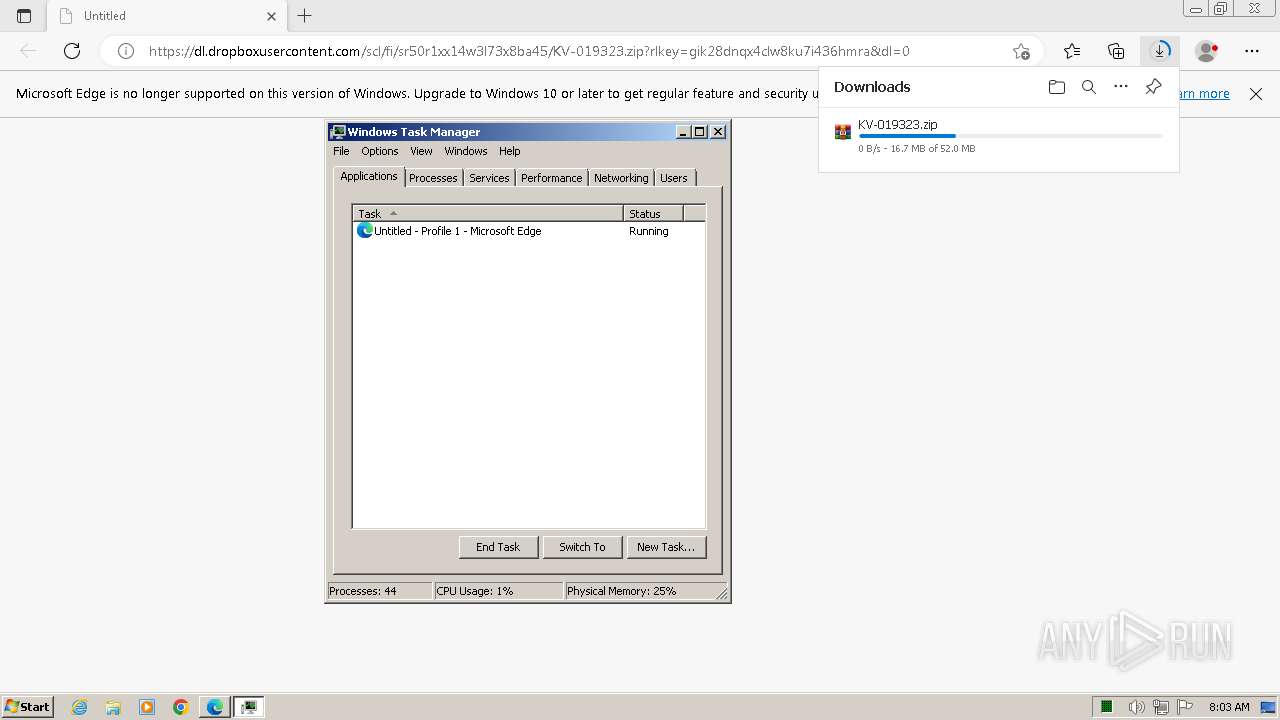Image resolution: width=1280 pixels, height=720 pixels.
Task: Switch to the Users tab
Action: tap(674, 178)
